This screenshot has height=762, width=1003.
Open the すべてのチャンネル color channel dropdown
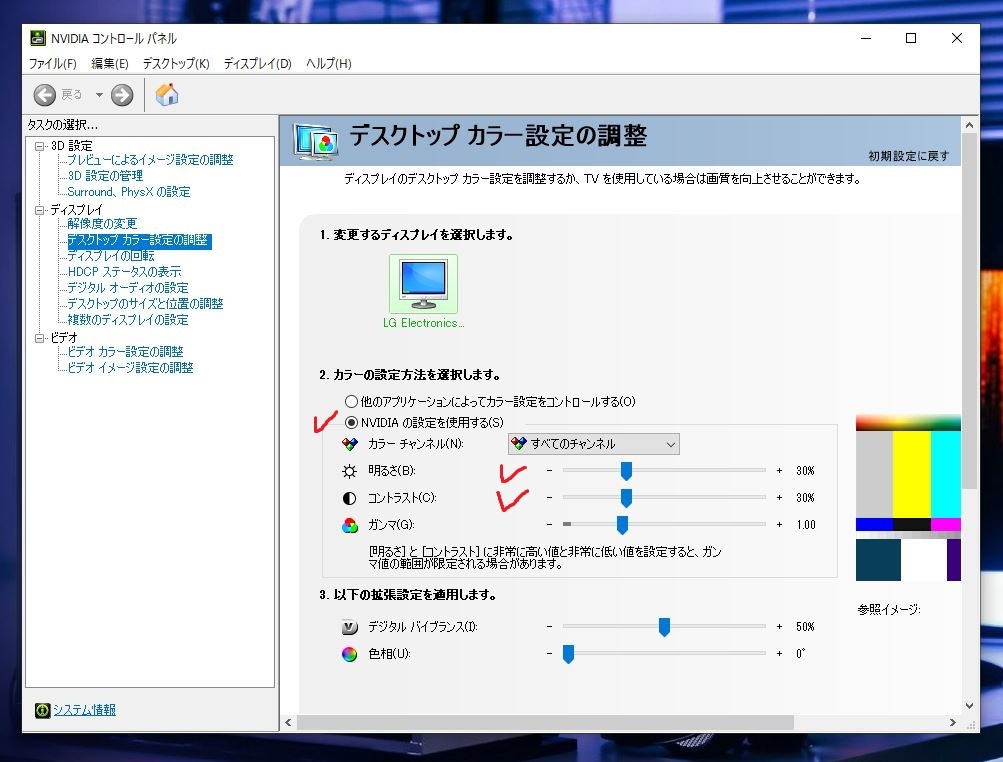click(594, 444)
